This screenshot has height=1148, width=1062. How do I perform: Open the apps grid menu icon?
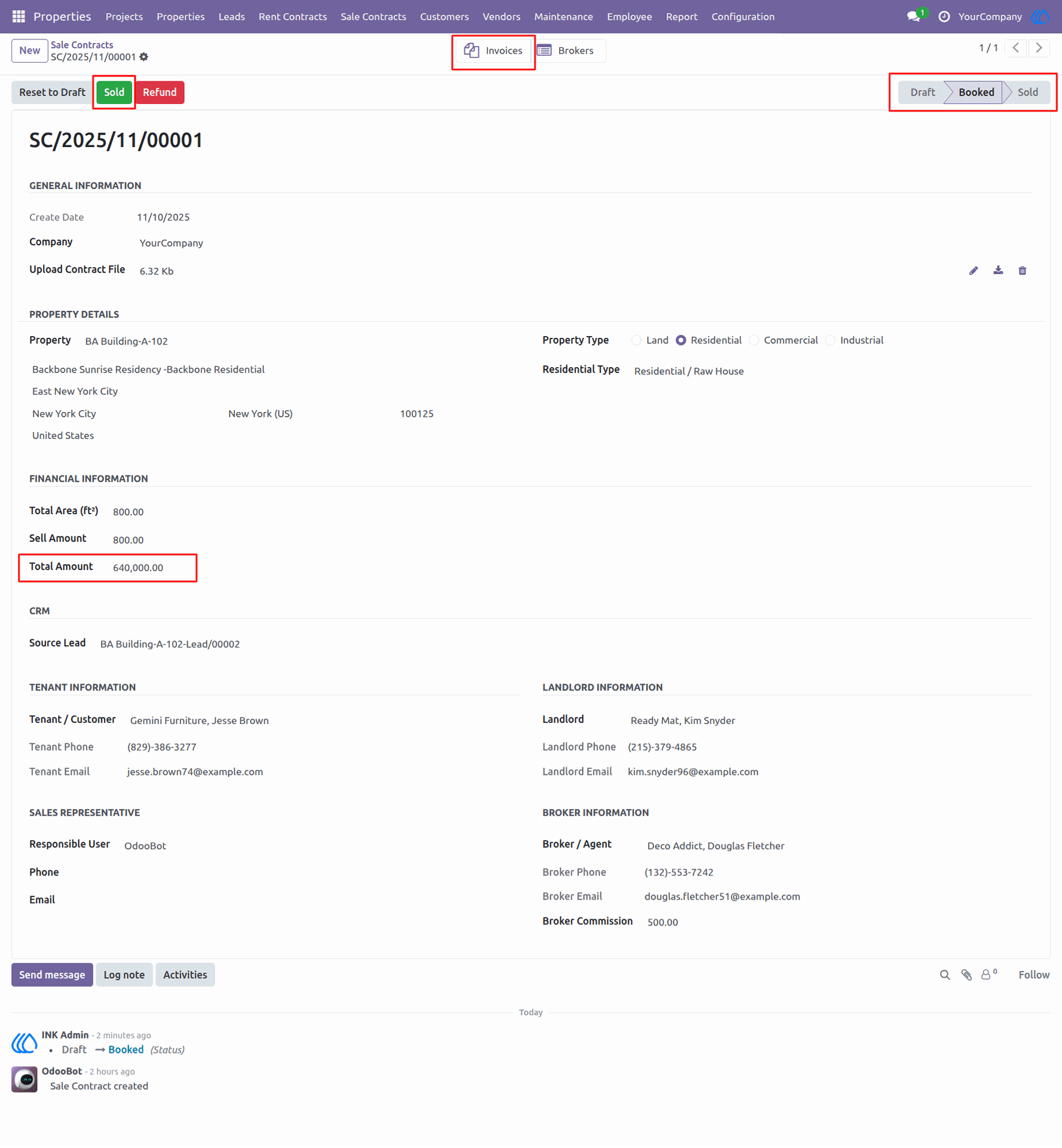tap(19, 16)
